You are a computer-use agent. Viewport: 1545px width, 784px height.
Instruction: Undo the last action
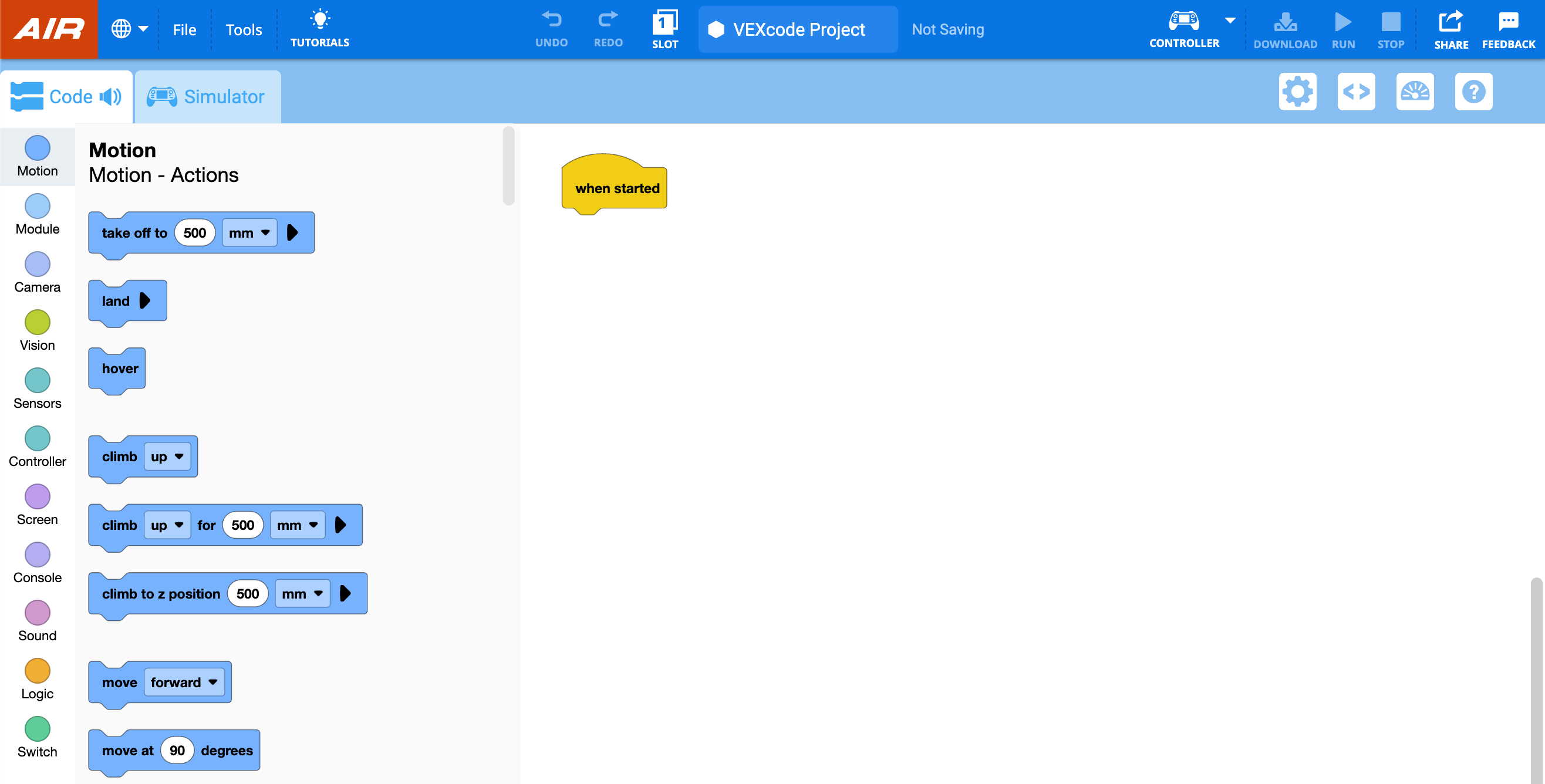pyautogui.click(x=551, y=29)
